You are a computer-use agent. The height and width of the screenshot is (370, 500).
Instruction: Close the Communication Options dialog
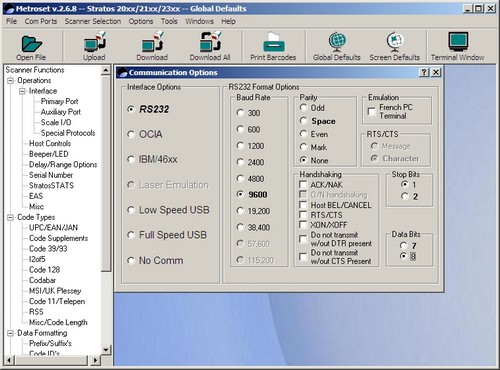point(436,72)
